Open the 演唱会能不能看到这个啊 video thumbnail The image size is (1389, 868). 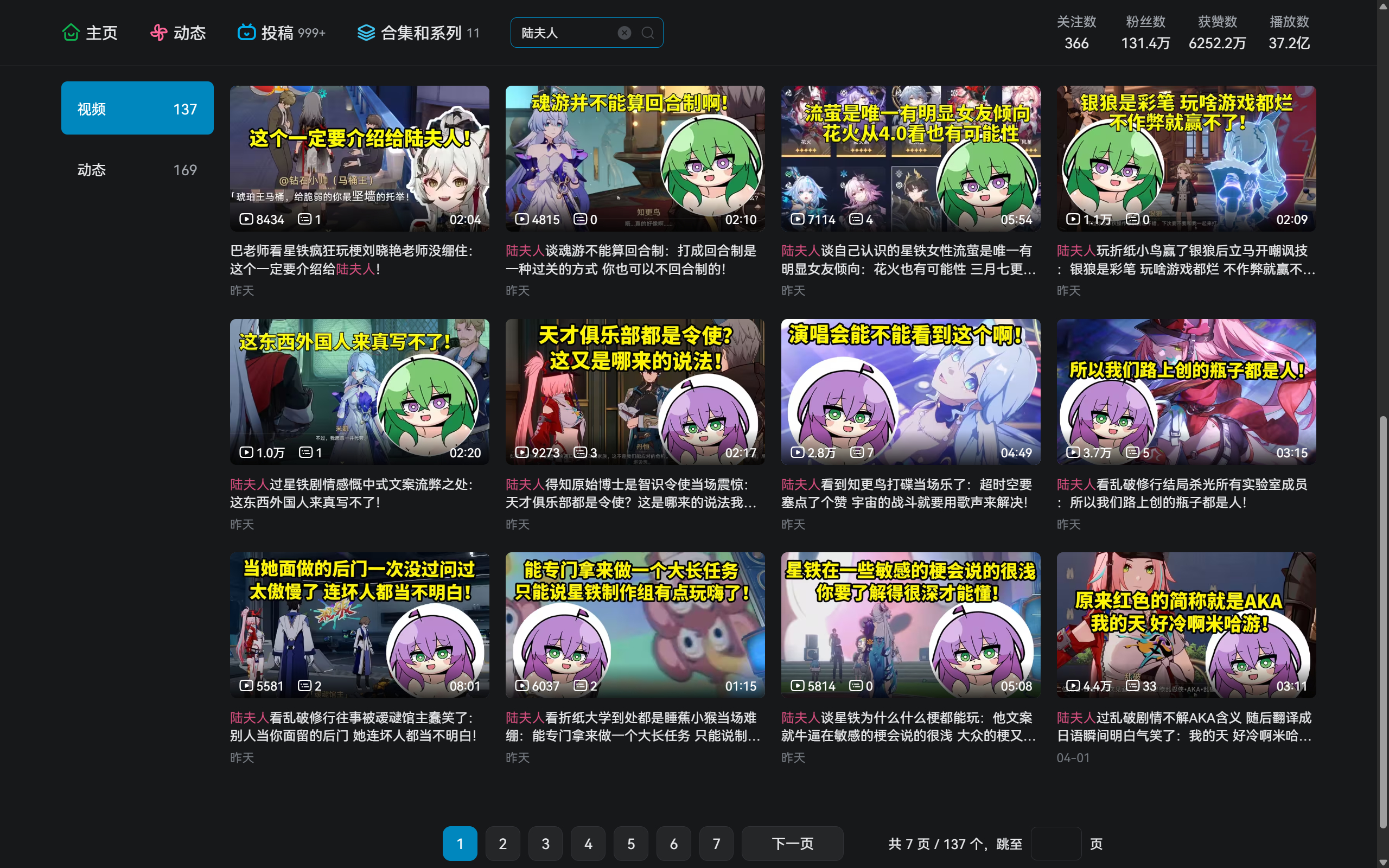910,392
